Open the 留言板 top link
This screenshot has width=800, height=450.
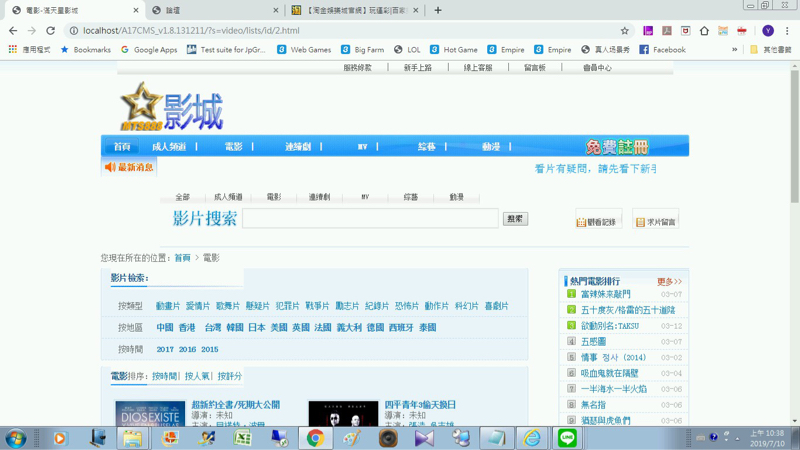(x=535, y=67)
